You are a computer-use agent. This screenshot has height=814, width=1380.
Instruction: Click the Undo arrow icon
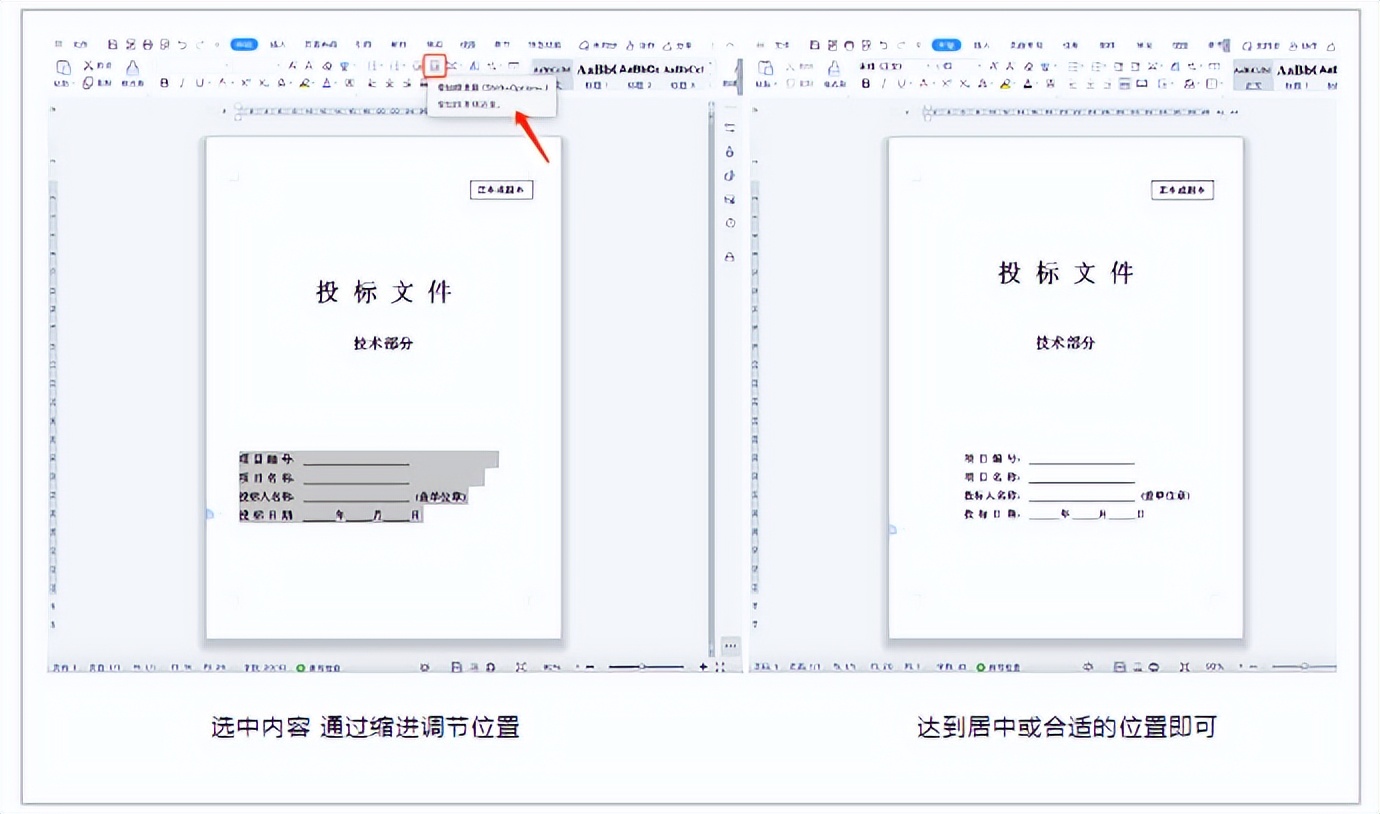click(182, 44)
